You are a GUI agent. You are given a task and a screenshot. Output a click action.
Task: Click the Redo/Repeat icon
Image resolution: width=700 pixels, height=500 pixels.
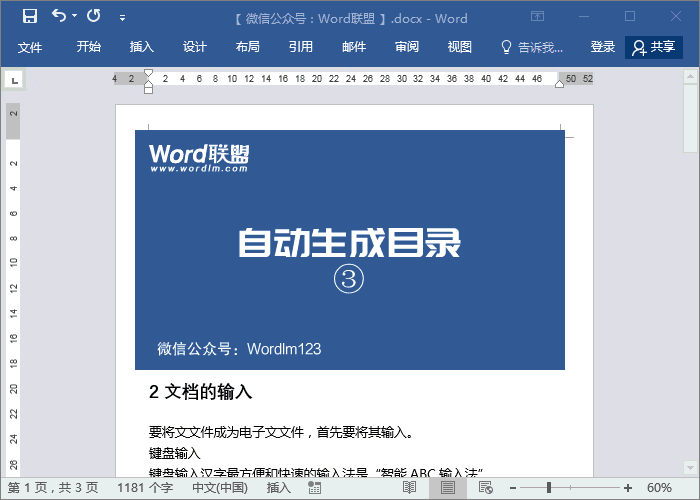click(x=94, y=16)
